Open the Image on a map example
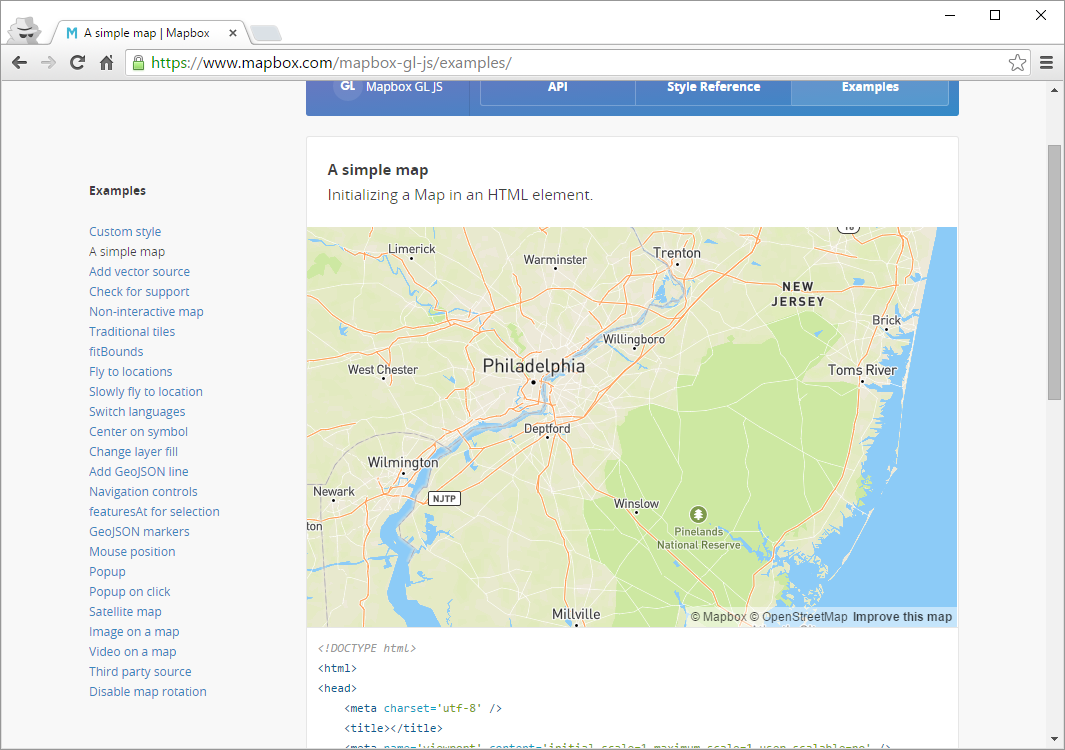The width and height of the screenshot is (1065, 750). click(x=134, y=632)
